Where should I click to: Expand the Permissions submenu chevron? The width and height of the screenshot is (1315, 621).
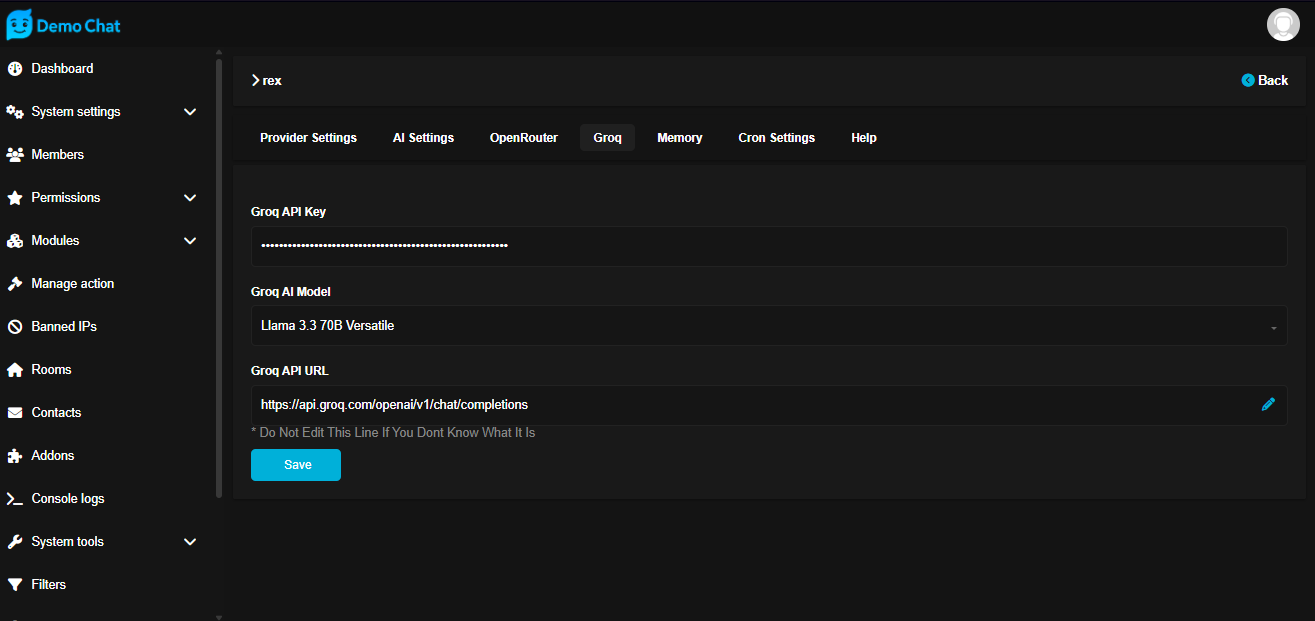190,198
